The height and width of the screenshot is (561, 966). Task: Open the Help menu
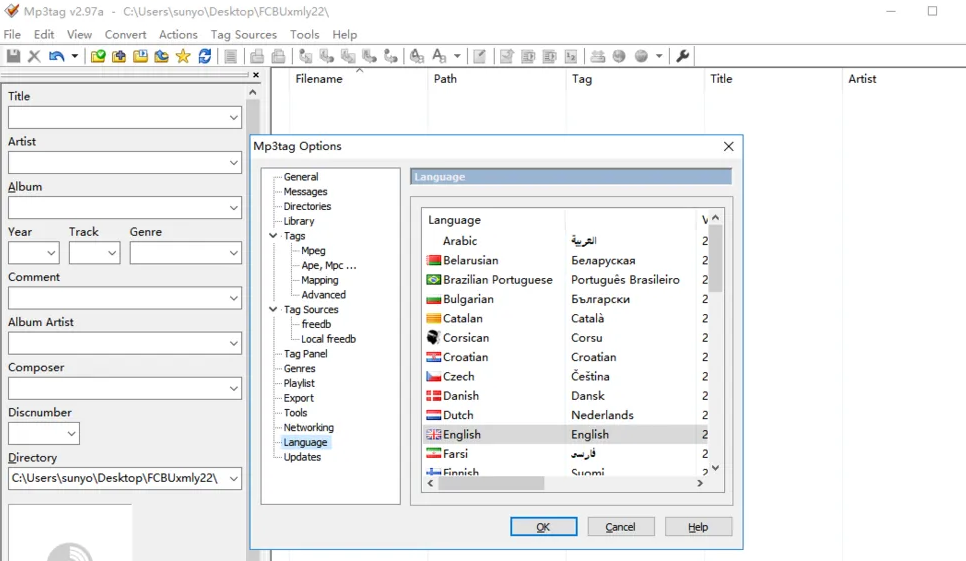(x=344, y=34)
